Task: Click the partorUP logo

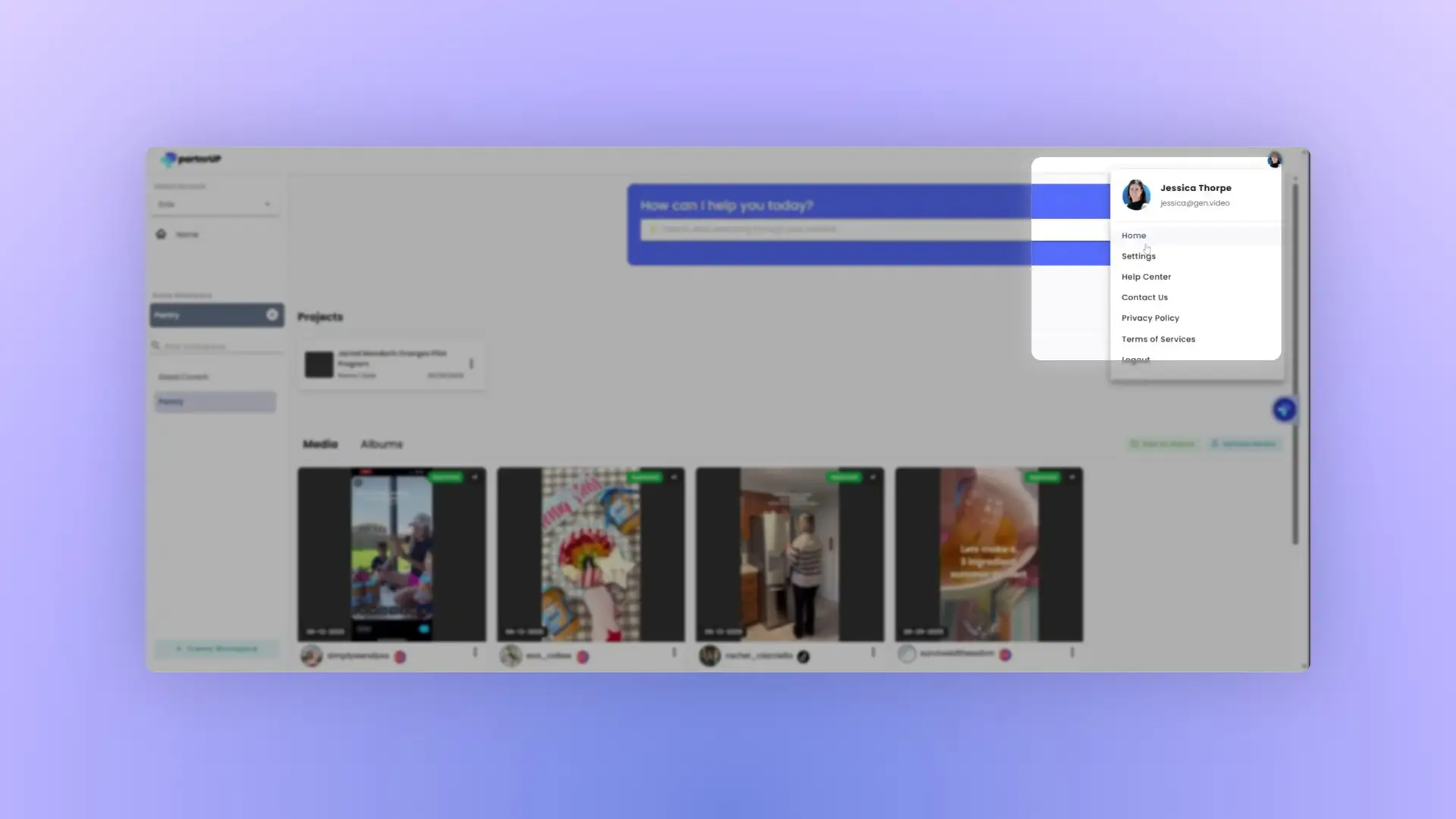Action: click(189, 160)
